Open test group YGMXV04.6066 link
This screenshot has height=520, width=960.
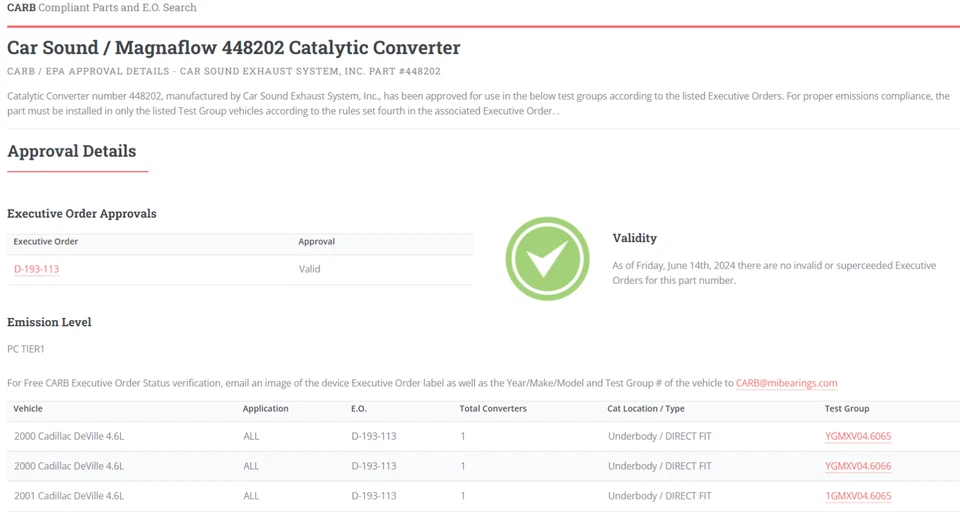point(858,466)
